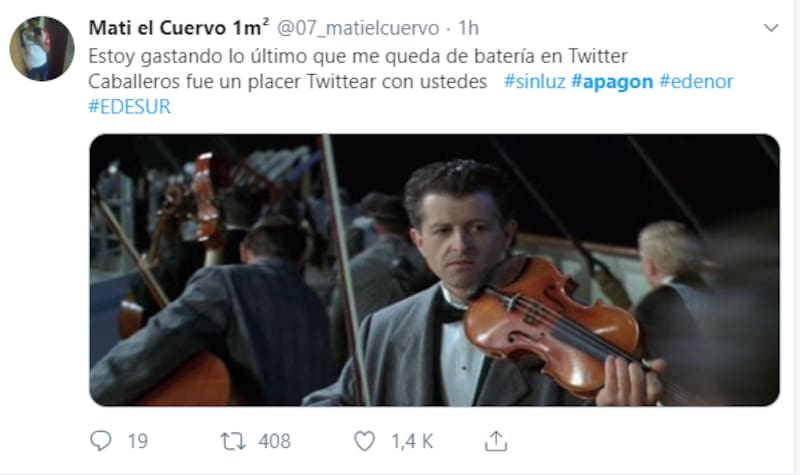Select the @07_matielcuervo handle
The height and width of the screenshot is (475, 800).
click(358, 28)
